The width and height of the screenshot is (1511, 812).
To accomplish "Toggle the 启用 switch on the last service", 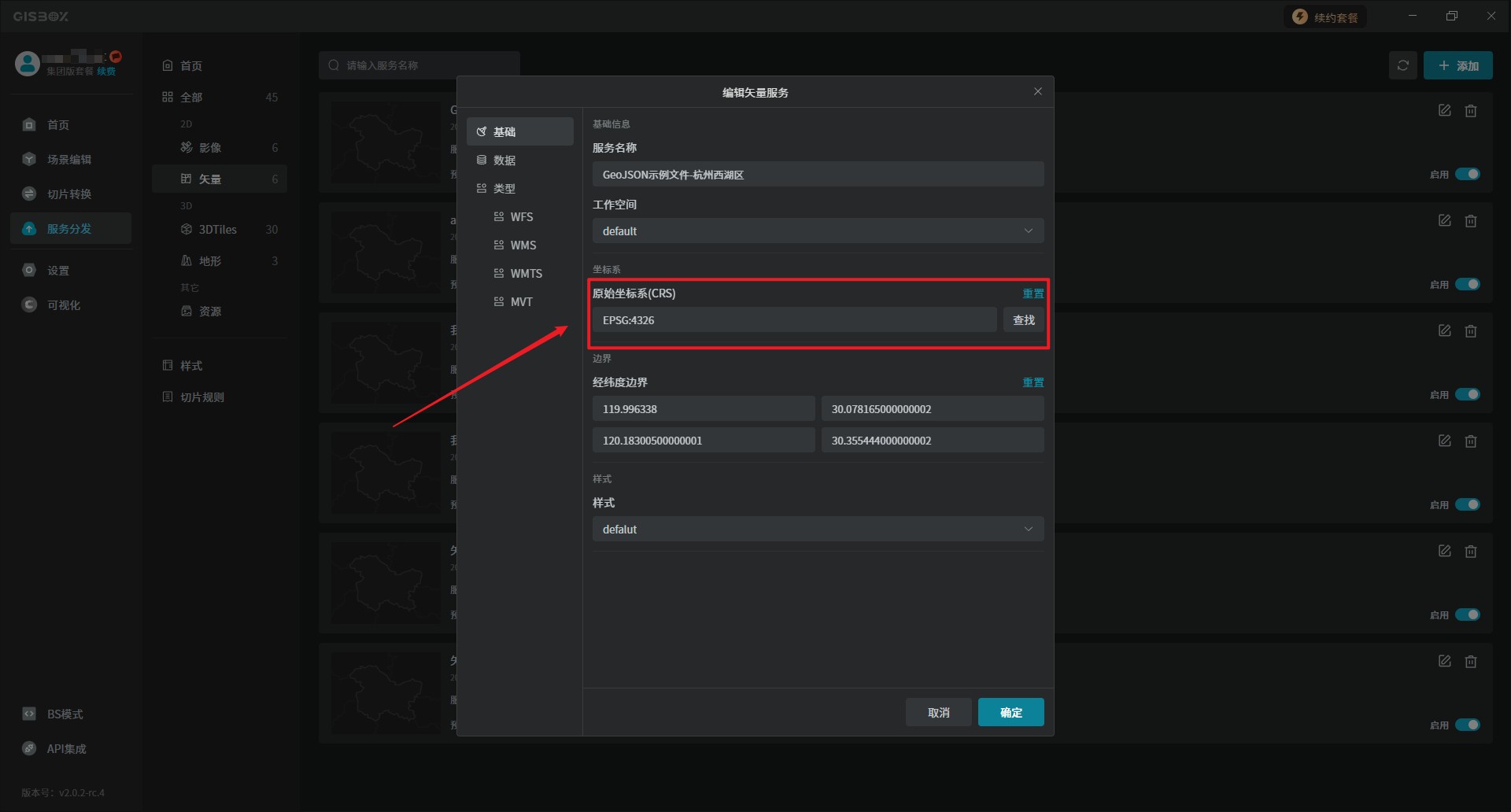I will pyautogui.click(x=1467, y=725).
